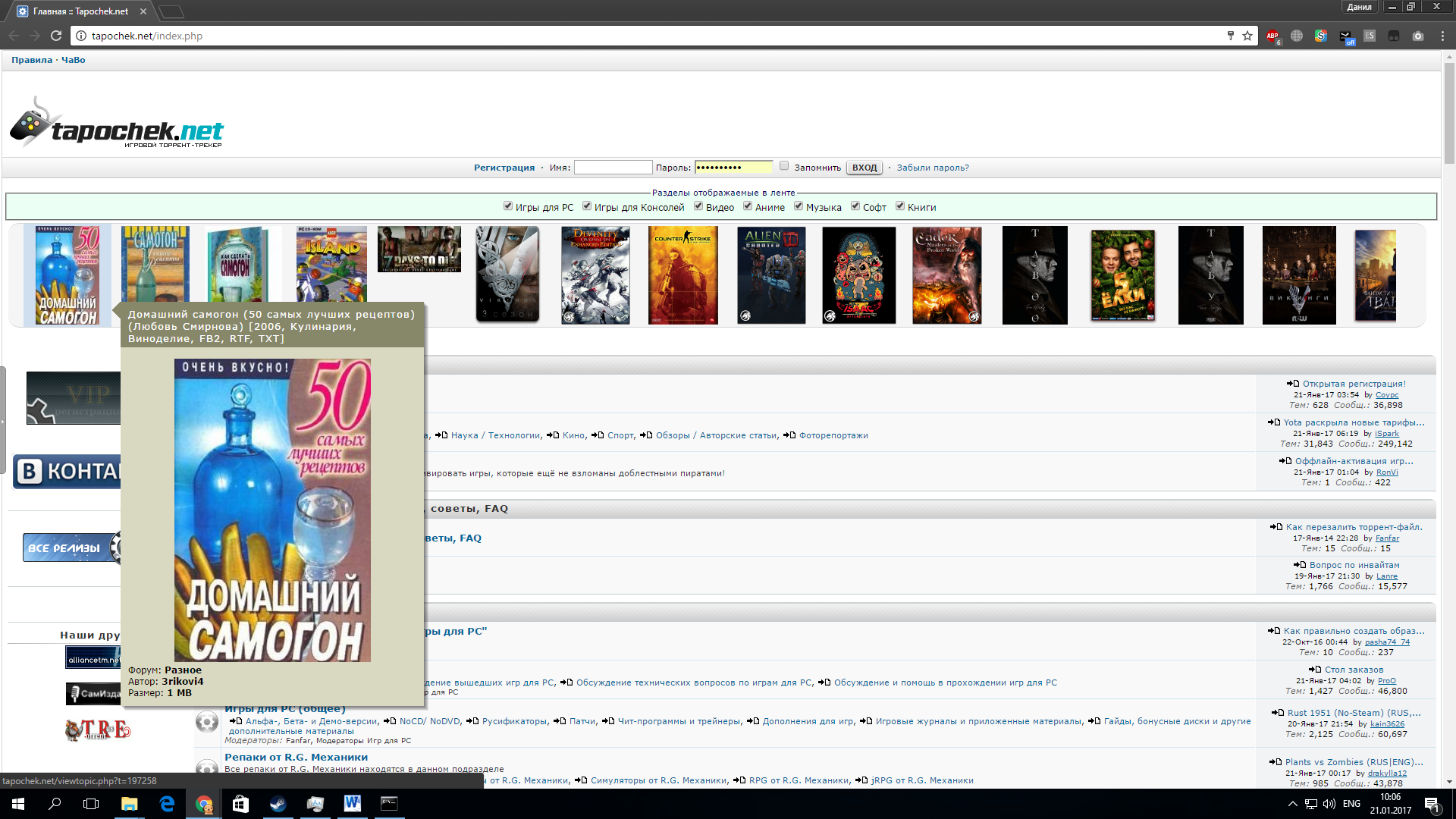Open the Chrome three-dot menu
Image resolution: width=1456 pixels, height=819 pixels.
(1442, 36)
